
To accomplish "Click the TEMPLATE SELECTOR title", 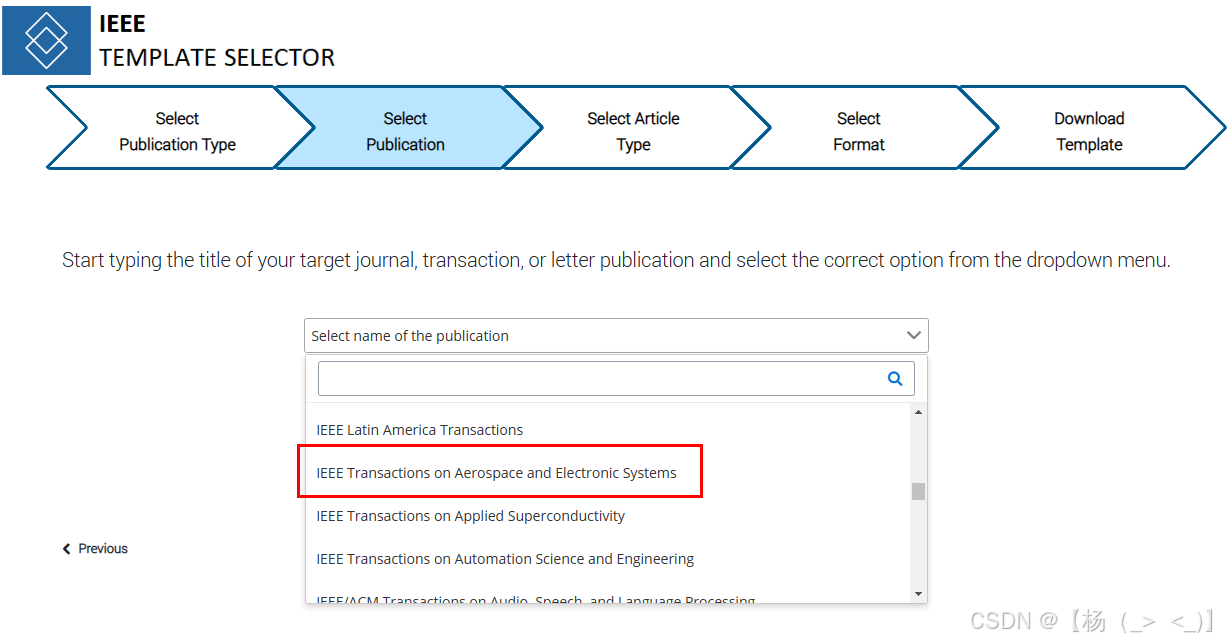I will point(217,58).
